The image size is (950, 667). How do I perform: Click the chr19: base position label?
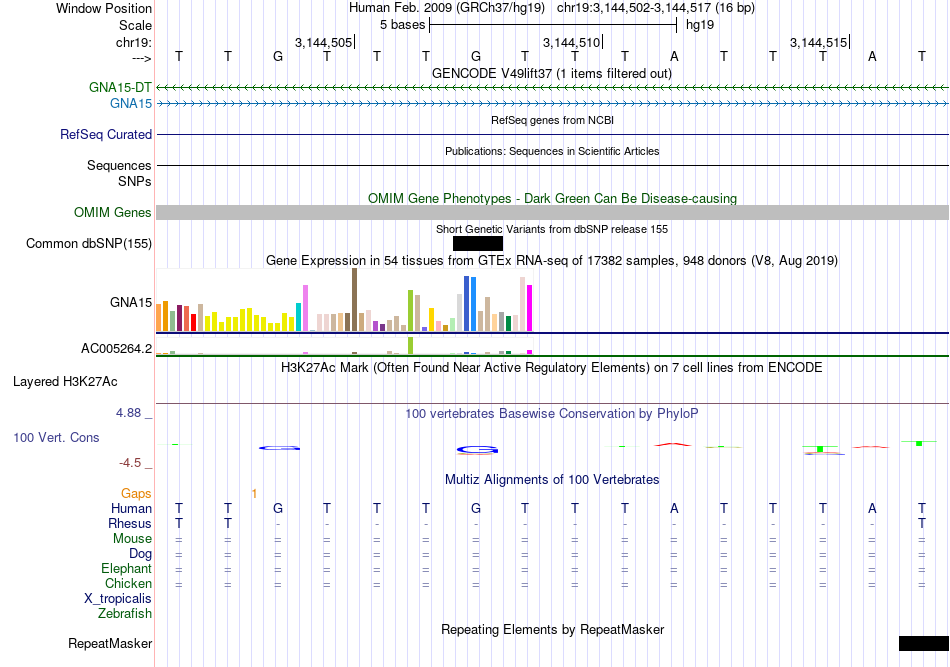133,42
